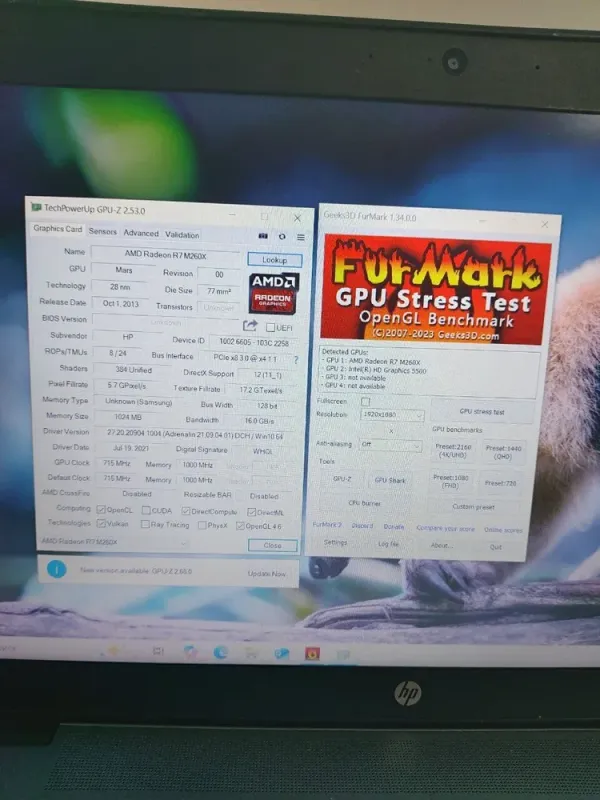Click the blue info icon in update bar
The width and height of the screenshot is (600, 800).
[58, 569]
